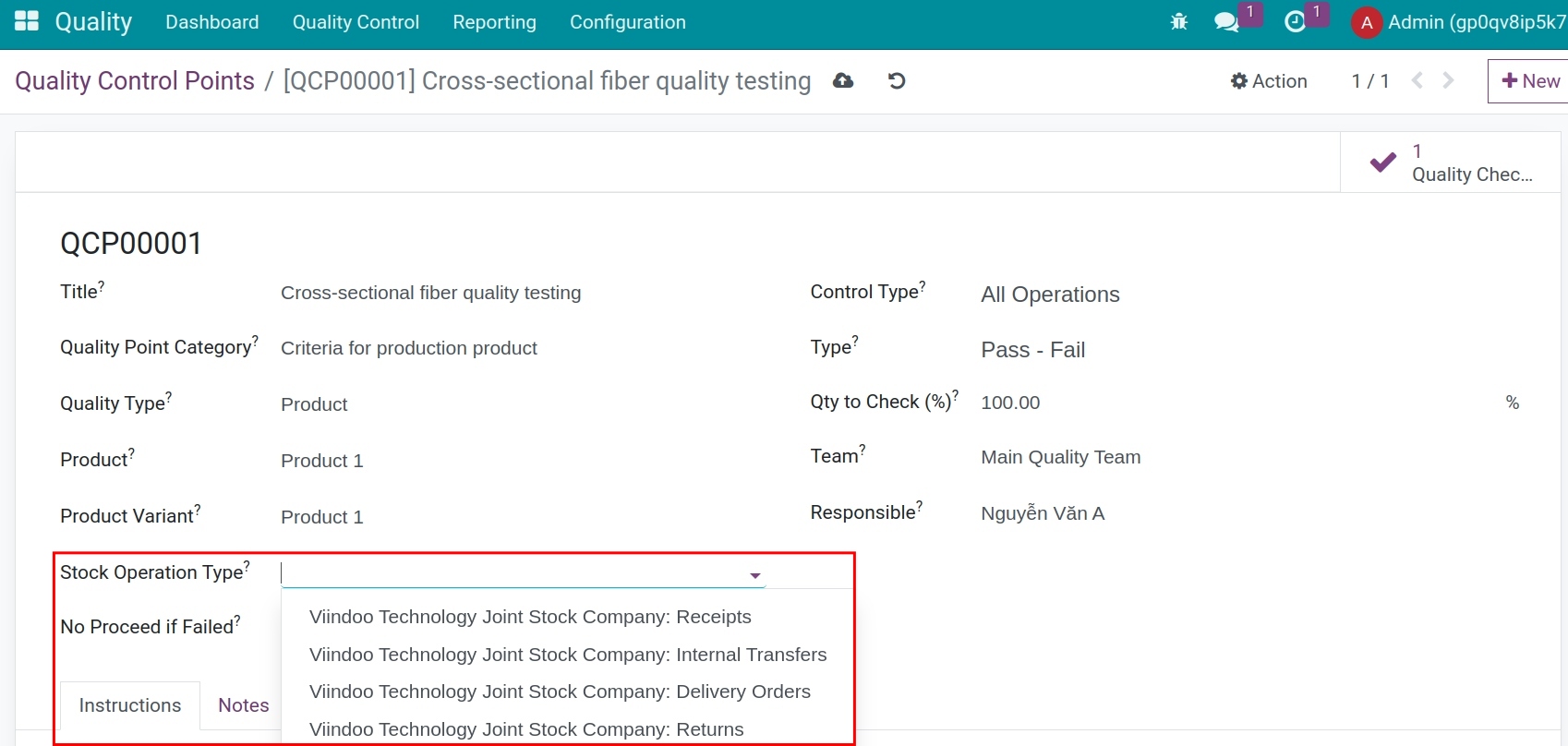Screen dimensions: 1568x746
Task: Select the Internal Transfers option
Action: point(568,655)
